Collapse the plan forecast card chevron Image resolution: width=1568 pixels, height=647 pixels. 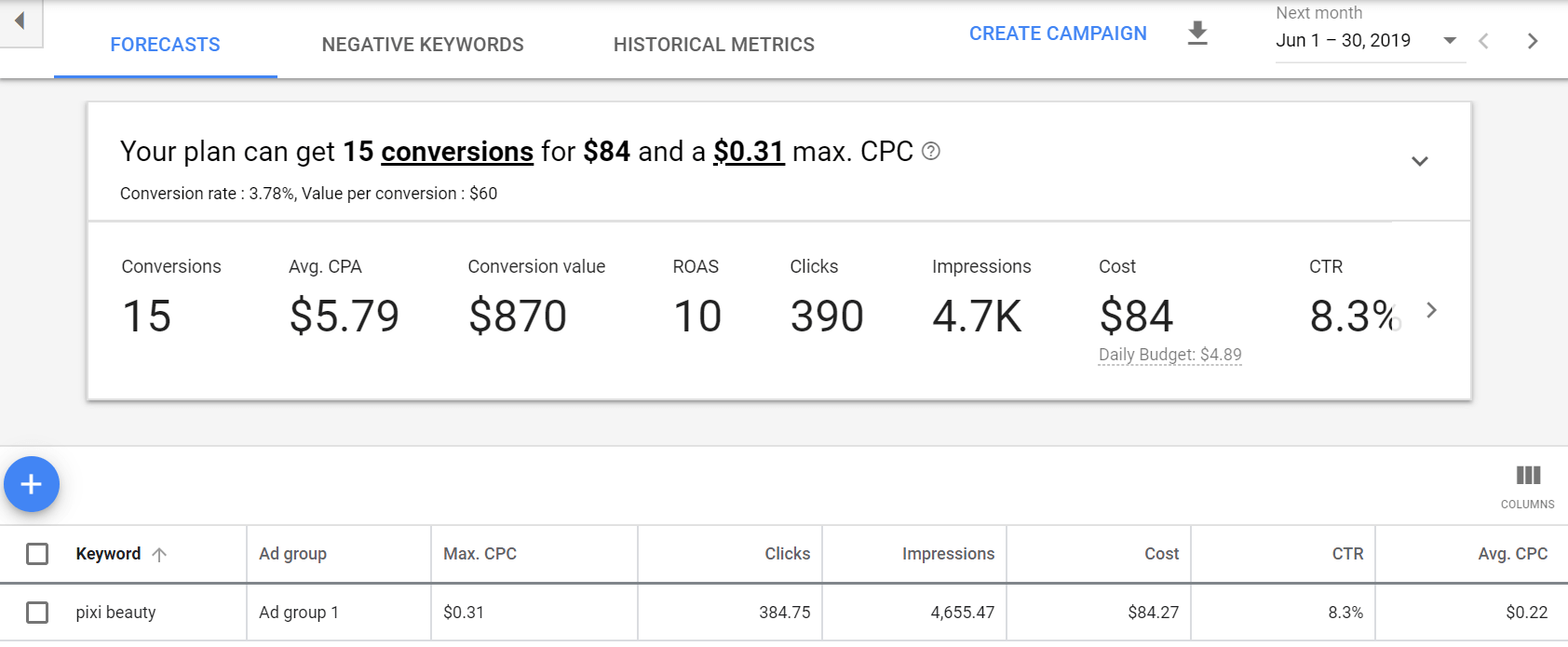click(1419, 161)
